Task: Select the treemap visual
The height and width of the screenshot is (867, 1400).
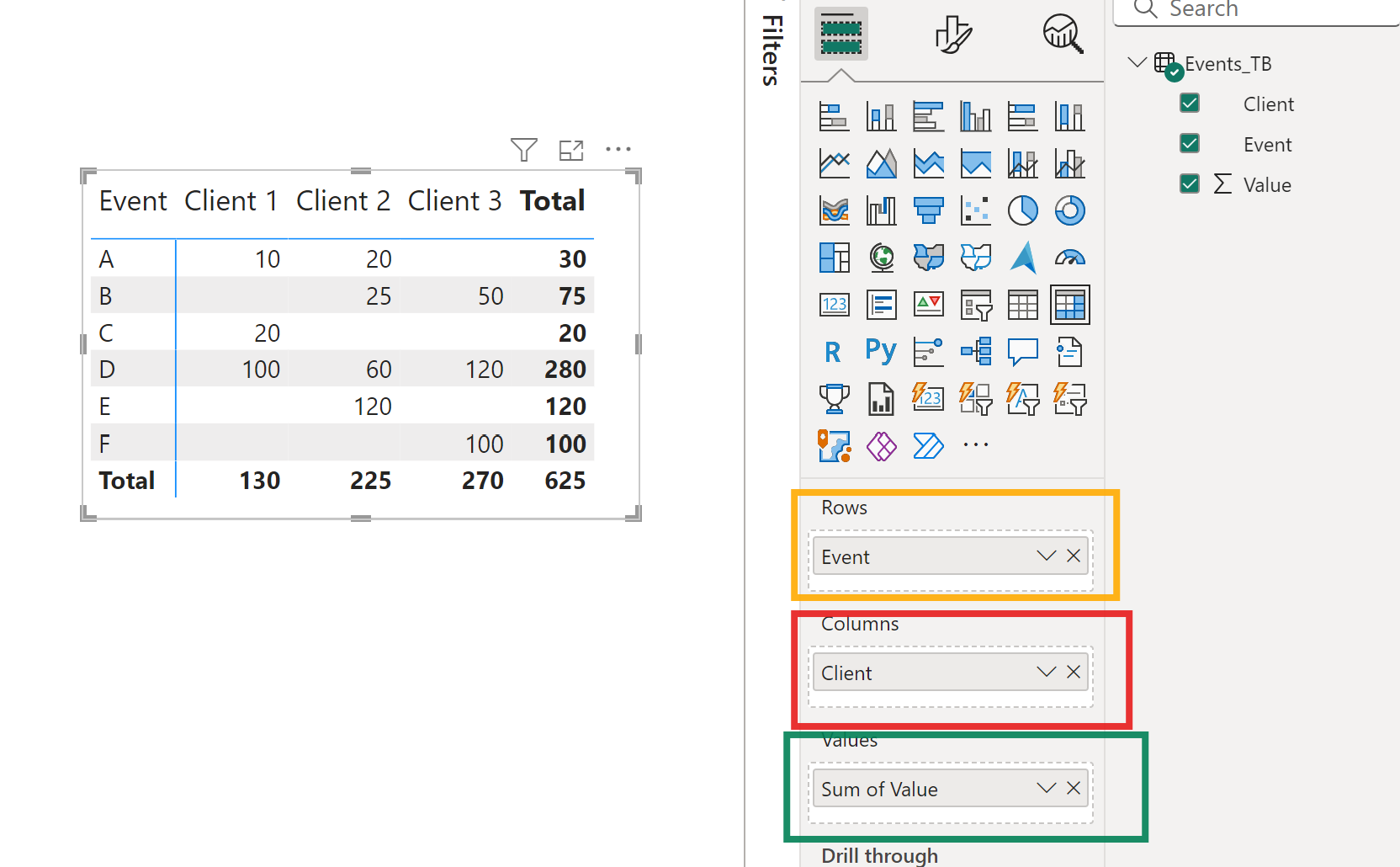Action: point(834,258)
